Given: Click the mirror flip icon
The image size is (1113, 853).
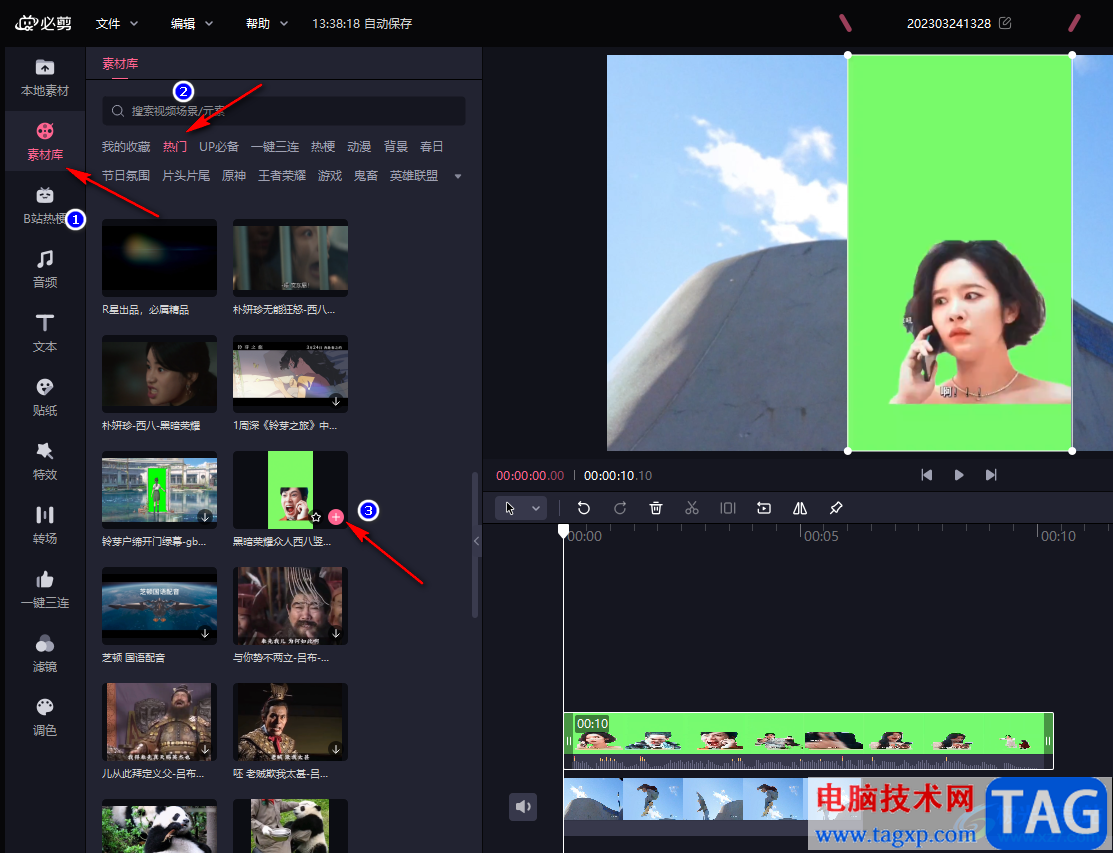Looking at the screenshot, I should pyautogui.click(x=800, y=508).
